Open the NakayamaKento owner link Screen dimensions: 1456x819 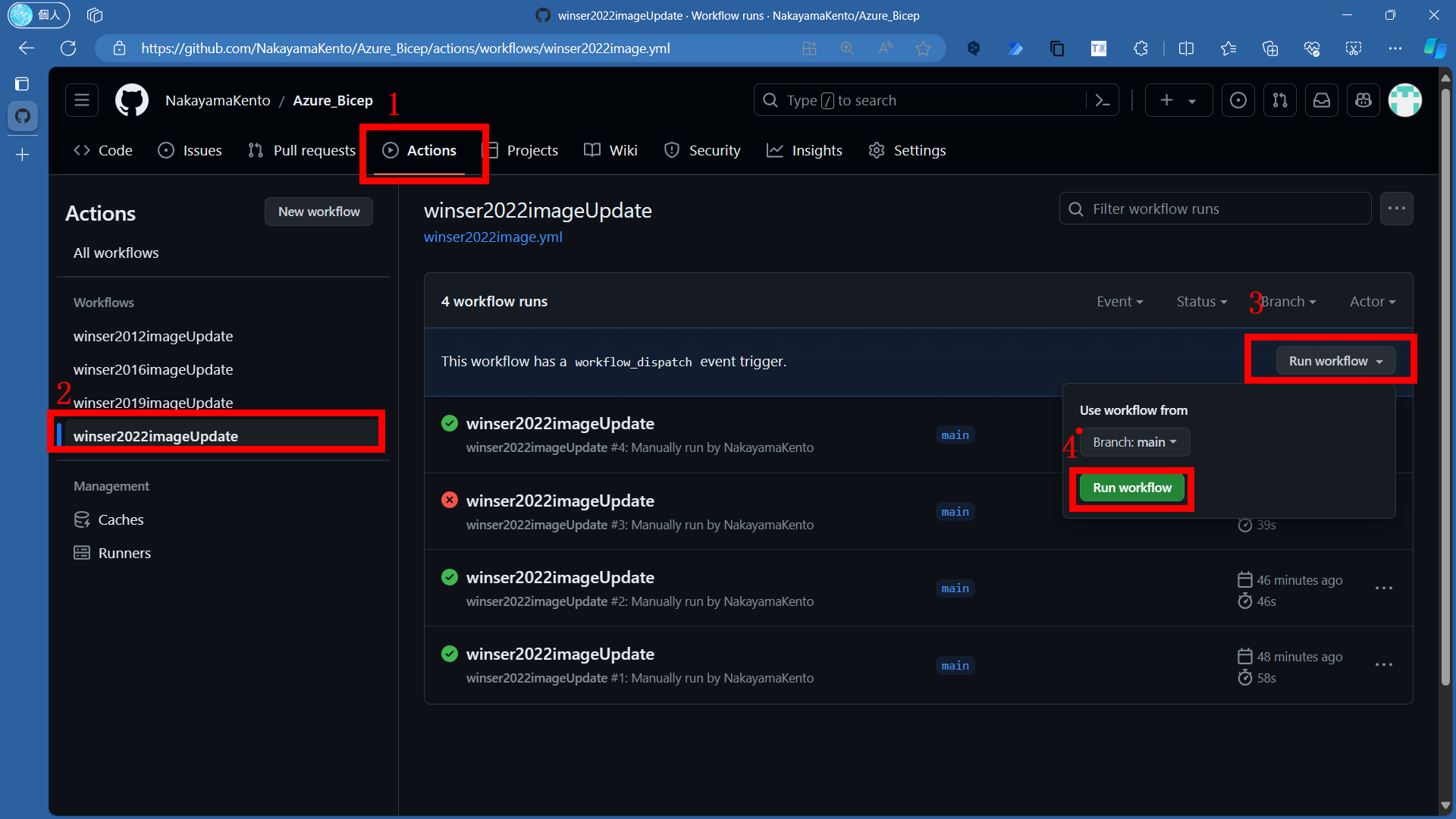[218, 100]
